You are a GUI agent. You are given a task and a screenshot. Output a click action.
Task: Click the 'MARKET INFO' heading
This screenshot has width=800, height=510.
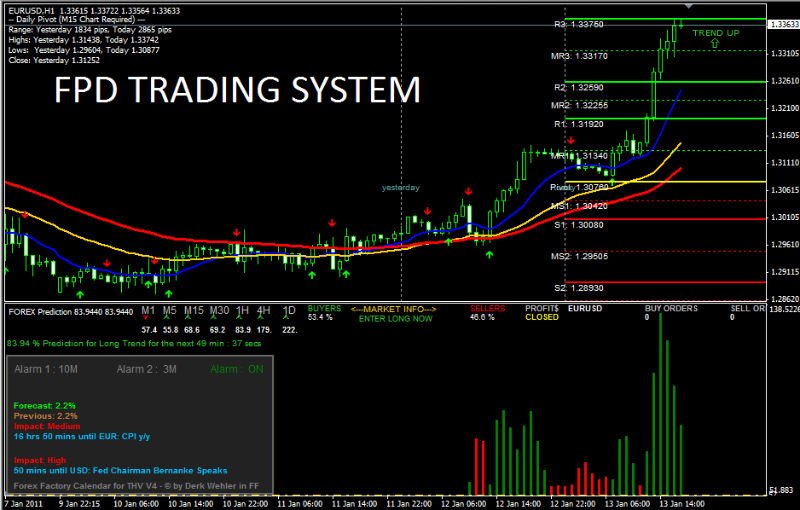[393, 309]
